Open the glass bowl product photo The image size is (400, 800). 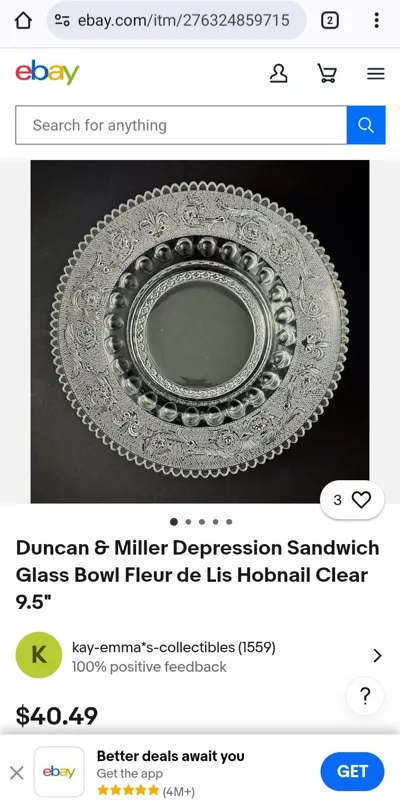(200, 332)
